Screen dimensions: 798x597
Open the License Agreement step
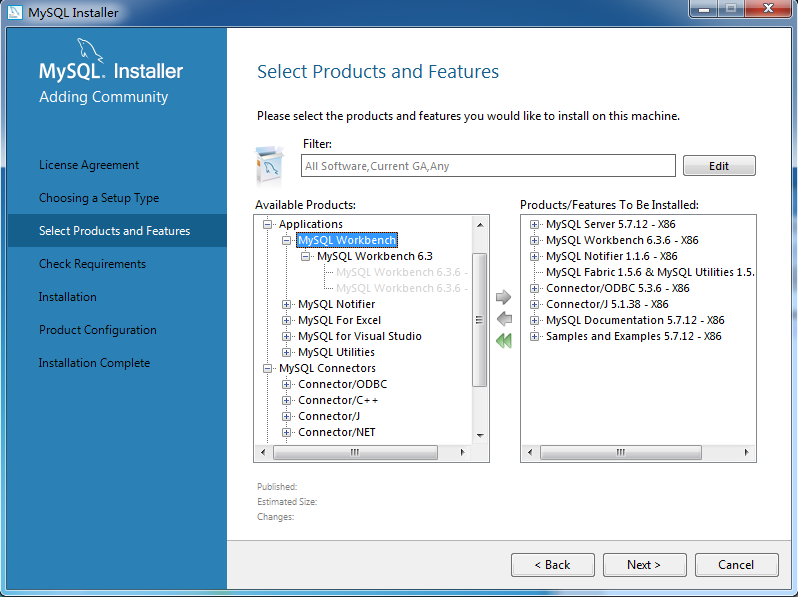point(89,165)
